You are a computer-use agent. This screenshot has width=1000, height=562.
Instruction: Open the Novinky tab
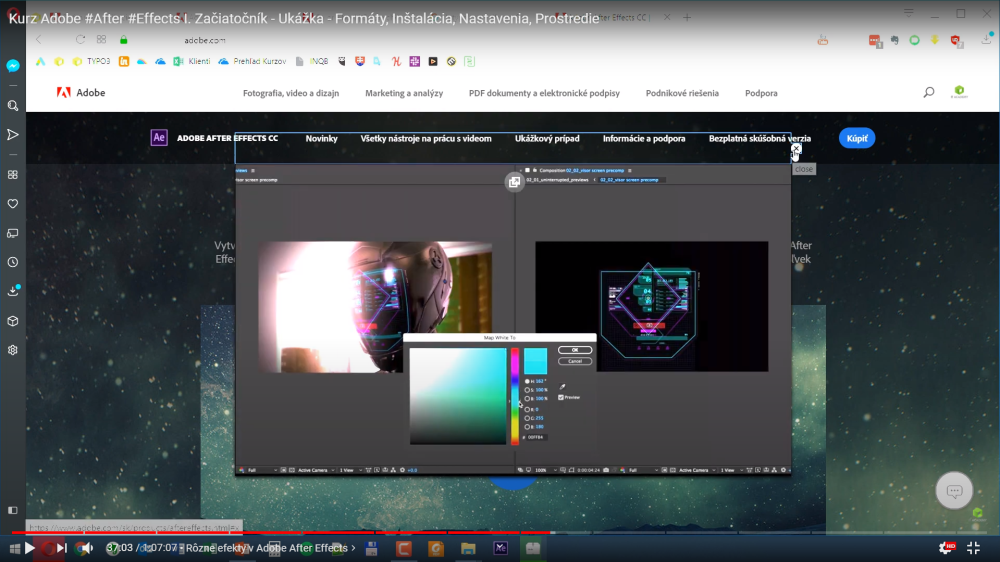pyautogui.click(x=321, y=139)
